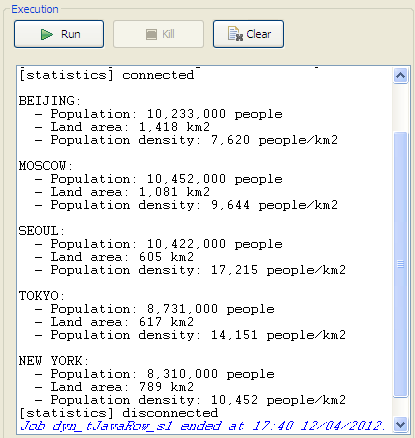
Task: Click the scrollbar down arrow
Action: pyautogui.click(x=400, y=425)
